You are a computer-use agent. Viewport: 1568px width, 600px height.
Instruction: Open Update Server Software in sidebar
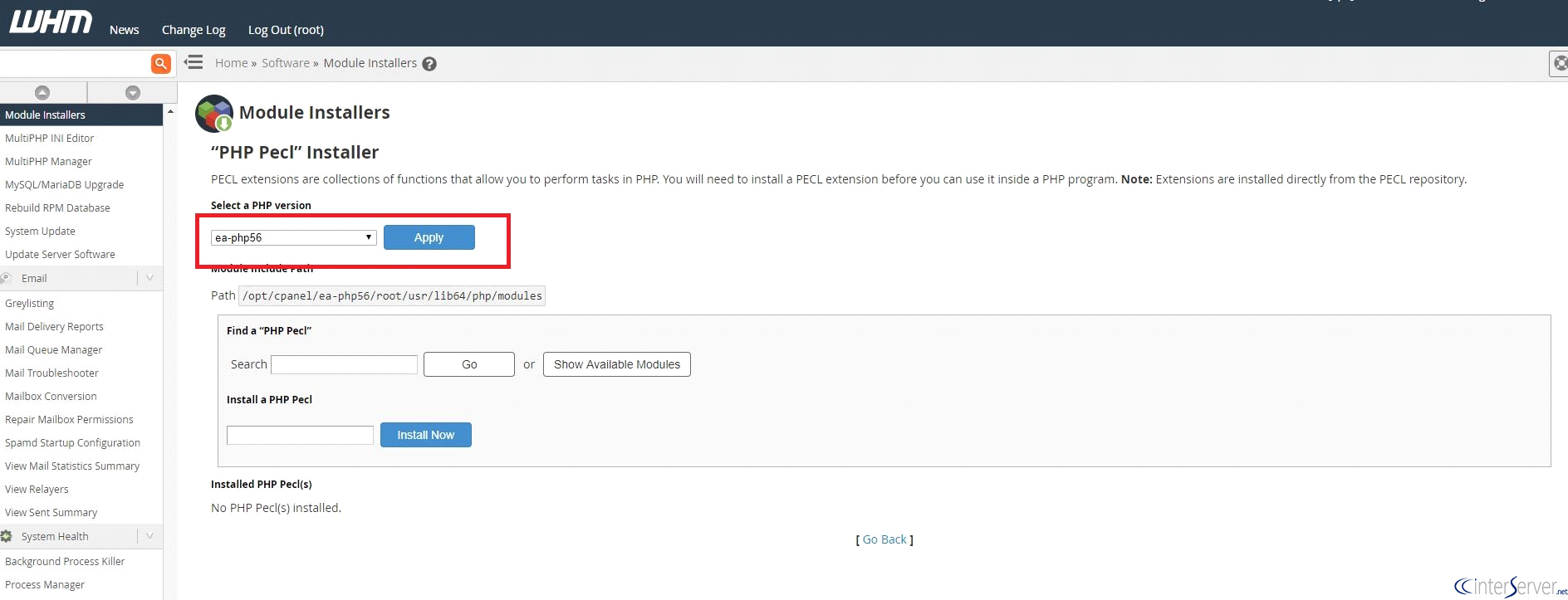[60, 255]
